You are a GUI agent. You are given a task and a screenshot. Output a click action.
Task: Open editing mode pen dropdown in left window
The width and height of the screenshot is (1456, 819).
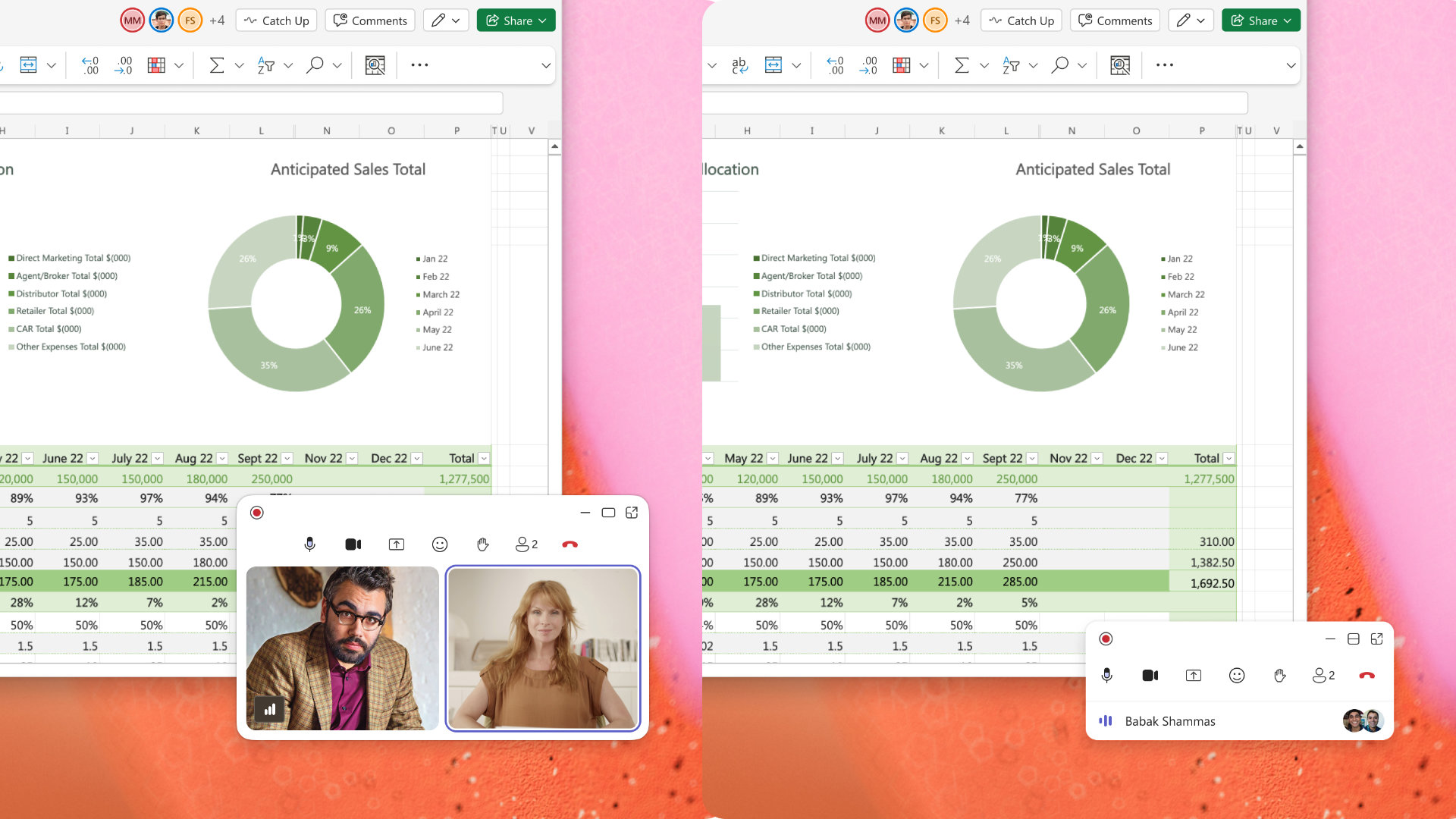(446, 20)
